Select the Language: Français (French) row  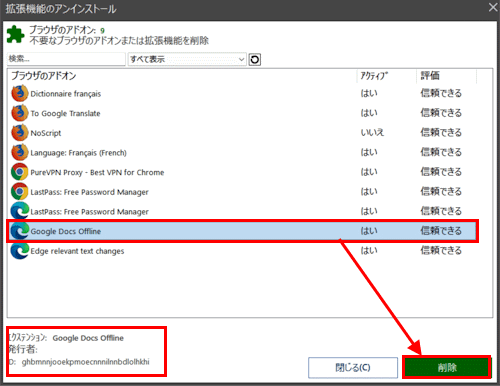tap(243, 152)
